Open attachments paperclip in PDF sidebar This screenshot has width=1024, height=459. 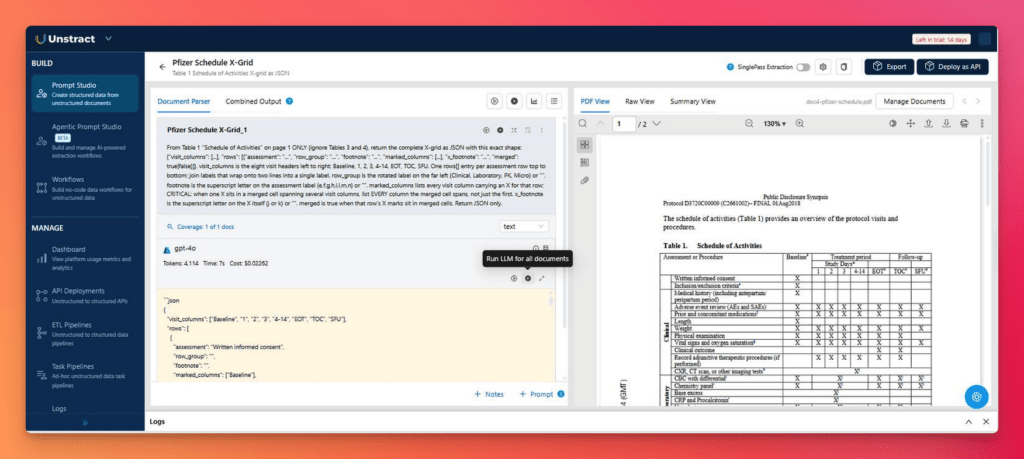click(x=584, y=180)
